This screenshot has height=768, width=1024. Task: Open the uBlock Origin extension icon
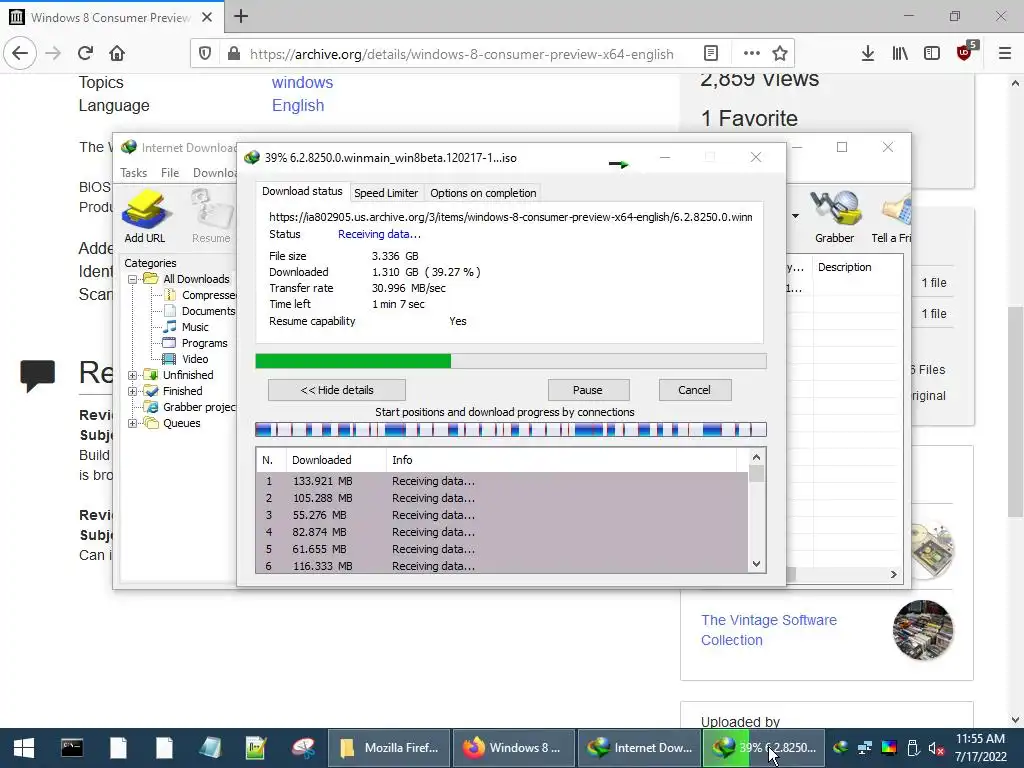click(966, 52)
